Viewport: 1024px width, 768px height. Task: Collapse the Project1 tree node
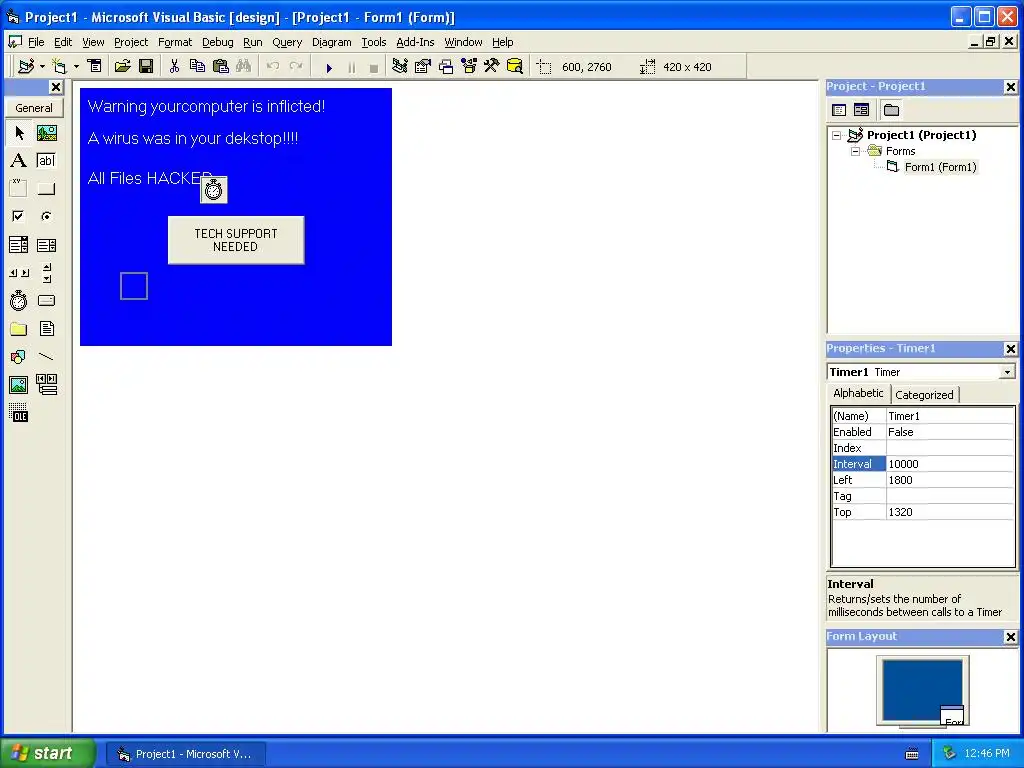pos(837,135)
